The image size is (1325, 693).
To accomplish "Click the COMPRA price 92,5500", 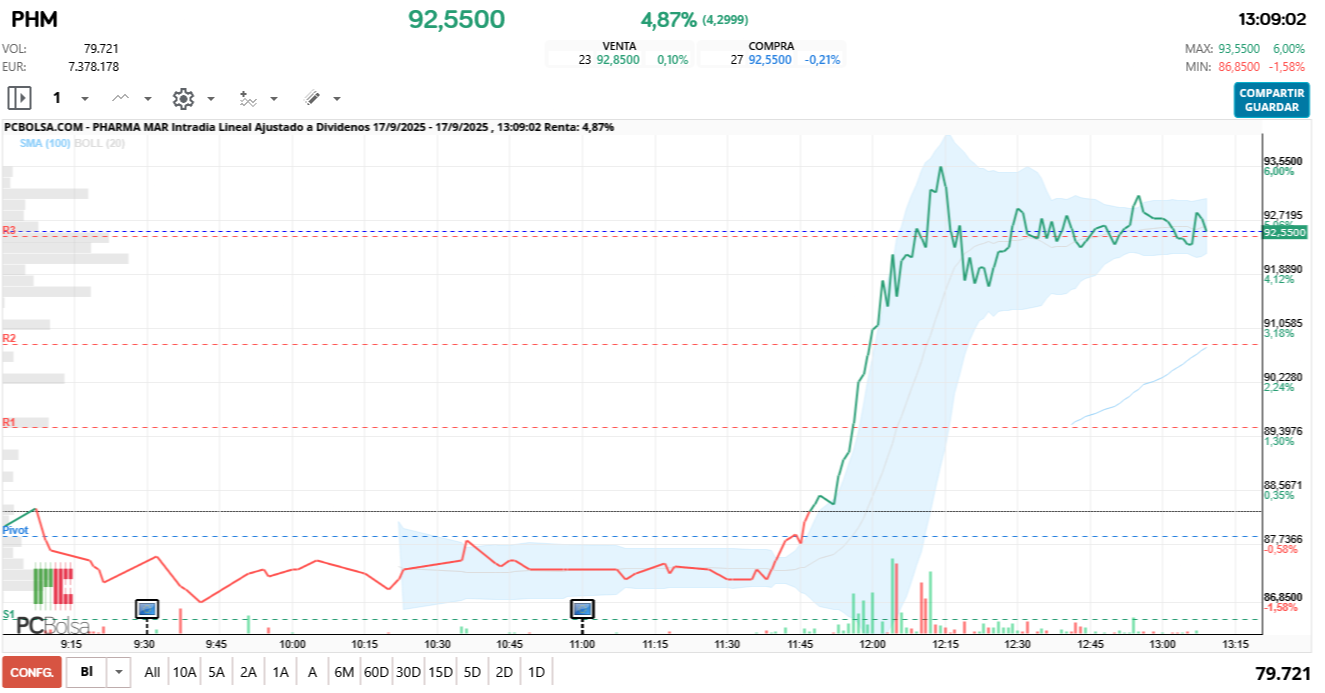I will [x=770, y=60].
